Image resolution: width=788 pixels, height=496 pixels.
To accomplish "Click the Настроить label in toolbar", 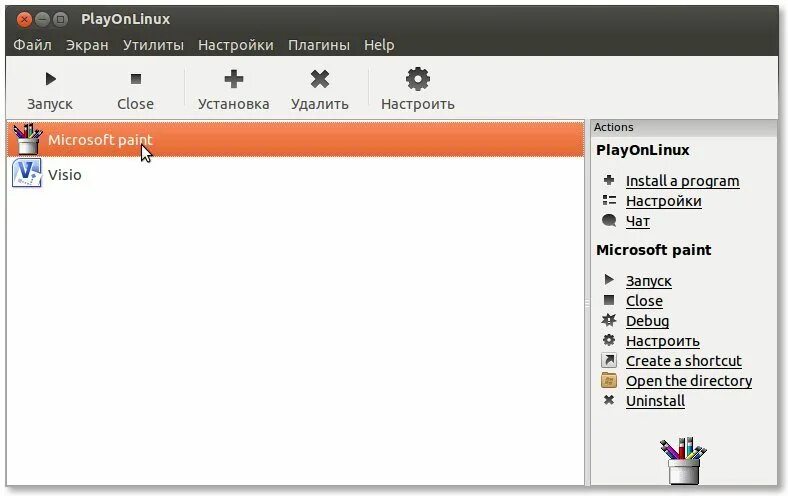I will tap(418, 104).
